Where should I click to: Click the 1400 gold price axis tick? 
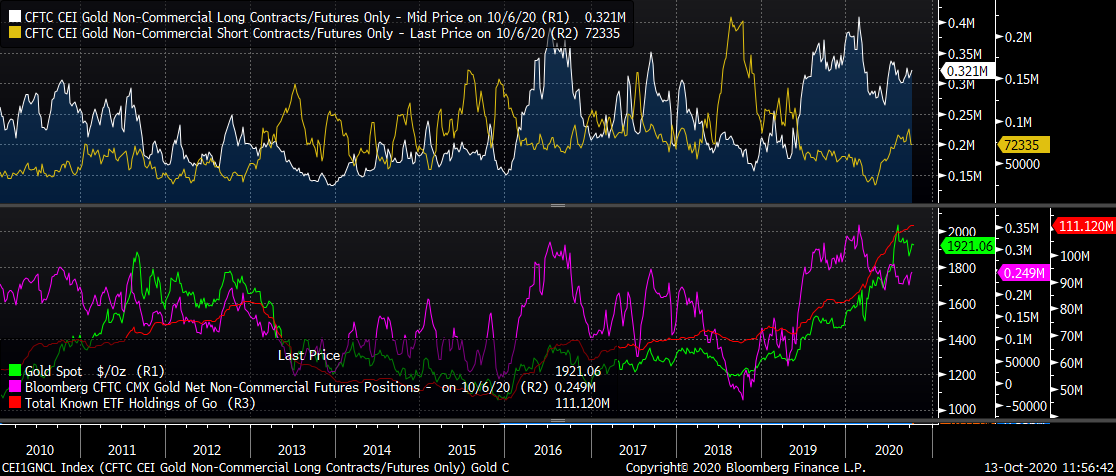(x=961, y=339)
